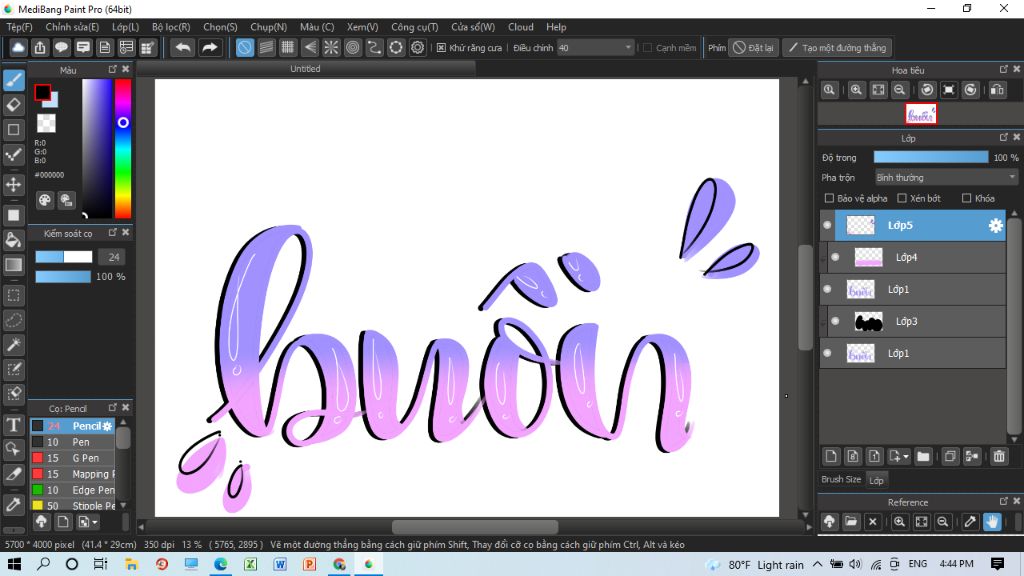This screenshot has width=1024, height=576.
Task: Enable crisscross grid snap
Action: tap(287, 48)
